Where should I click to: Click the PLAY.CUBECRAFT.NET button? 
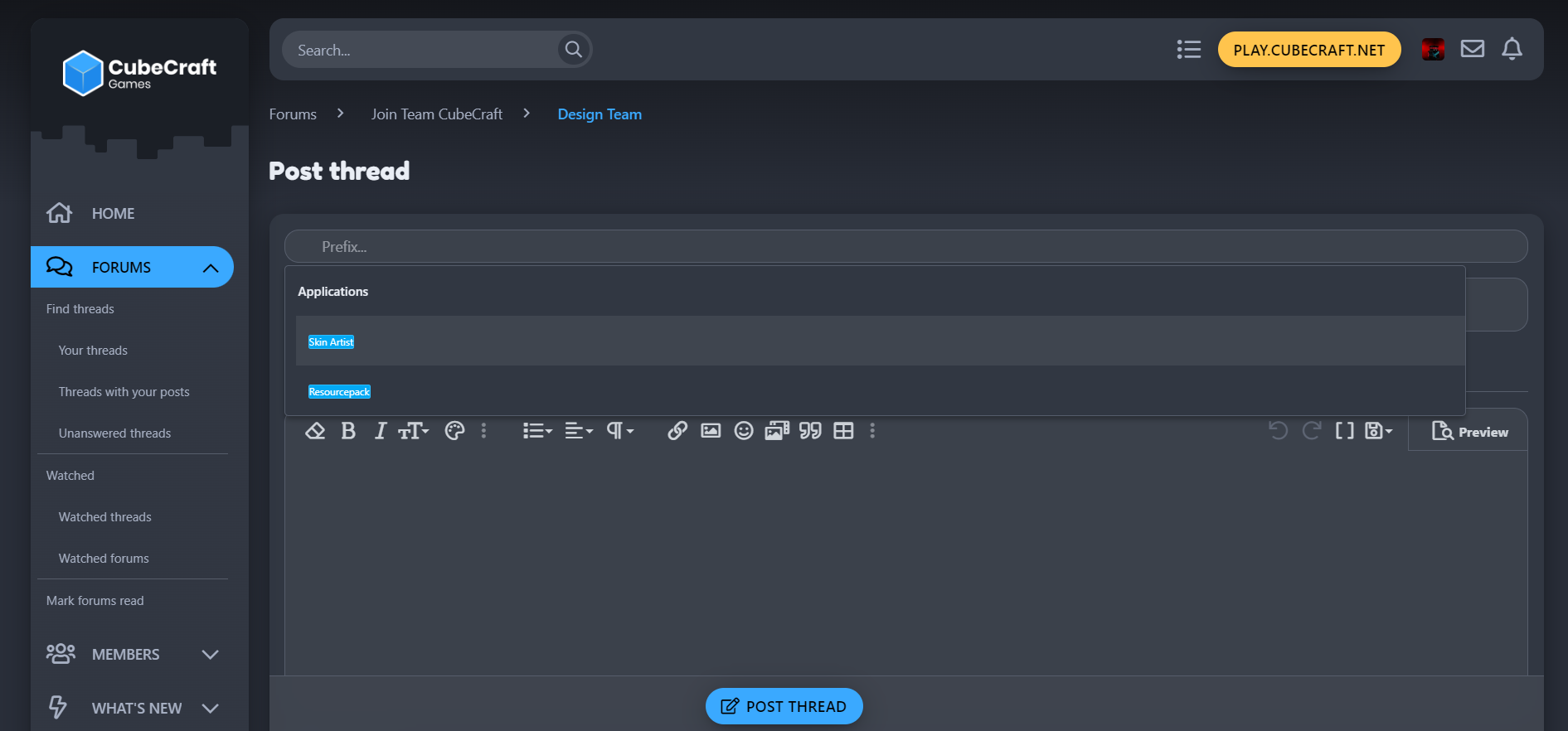click(1308, 50)
